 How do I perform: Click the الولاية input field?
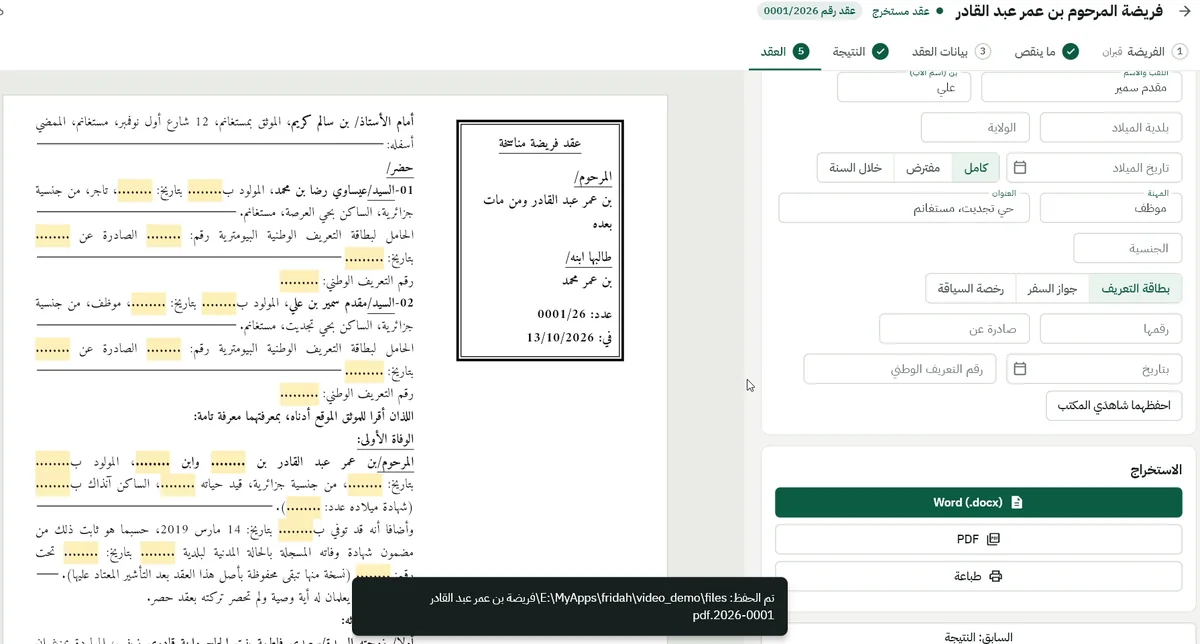(976, 128)
